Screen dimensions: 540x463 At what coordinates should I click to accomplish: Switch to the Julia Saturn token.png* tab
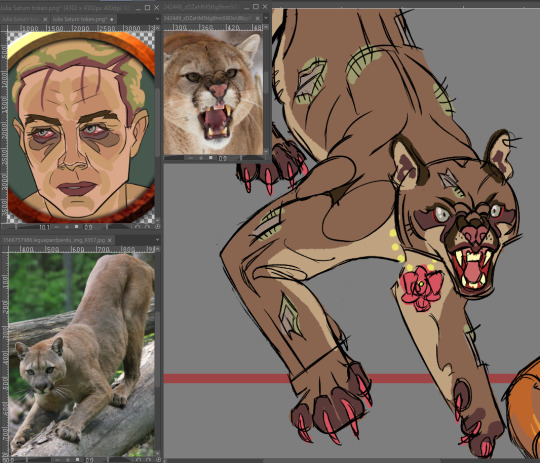(x=84, y=19)
